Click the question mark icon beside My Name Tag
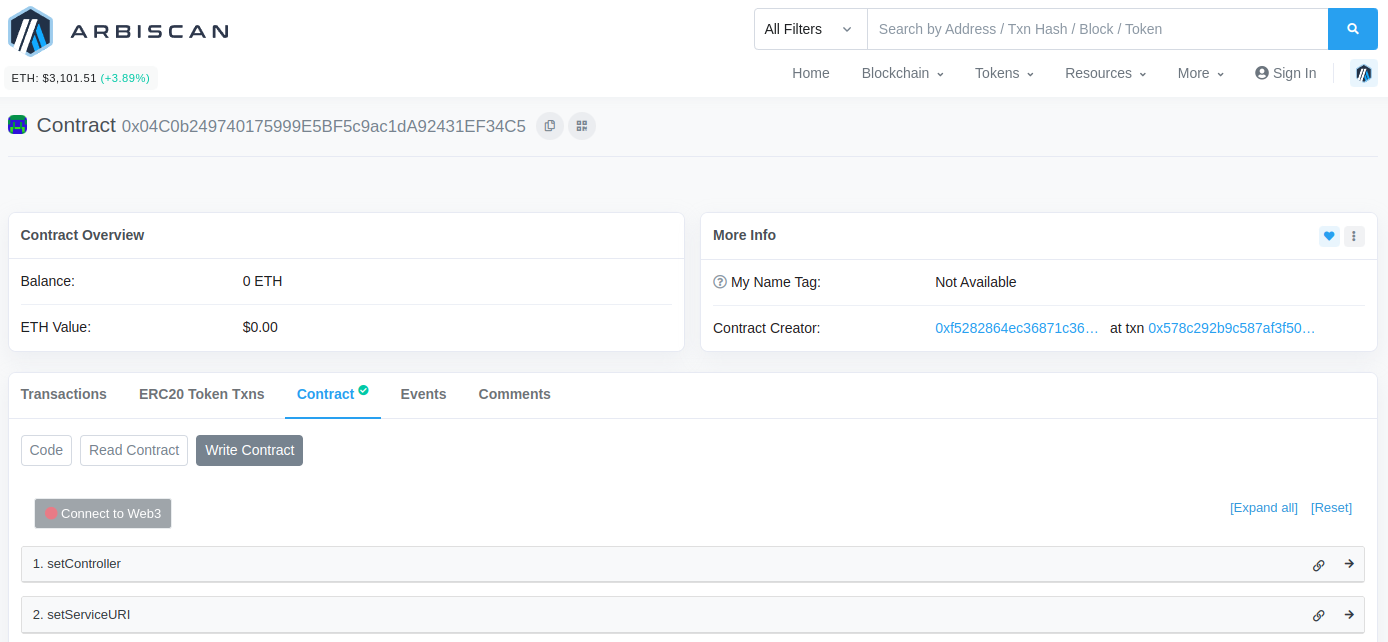1388x642 pixels. (720, 281)
